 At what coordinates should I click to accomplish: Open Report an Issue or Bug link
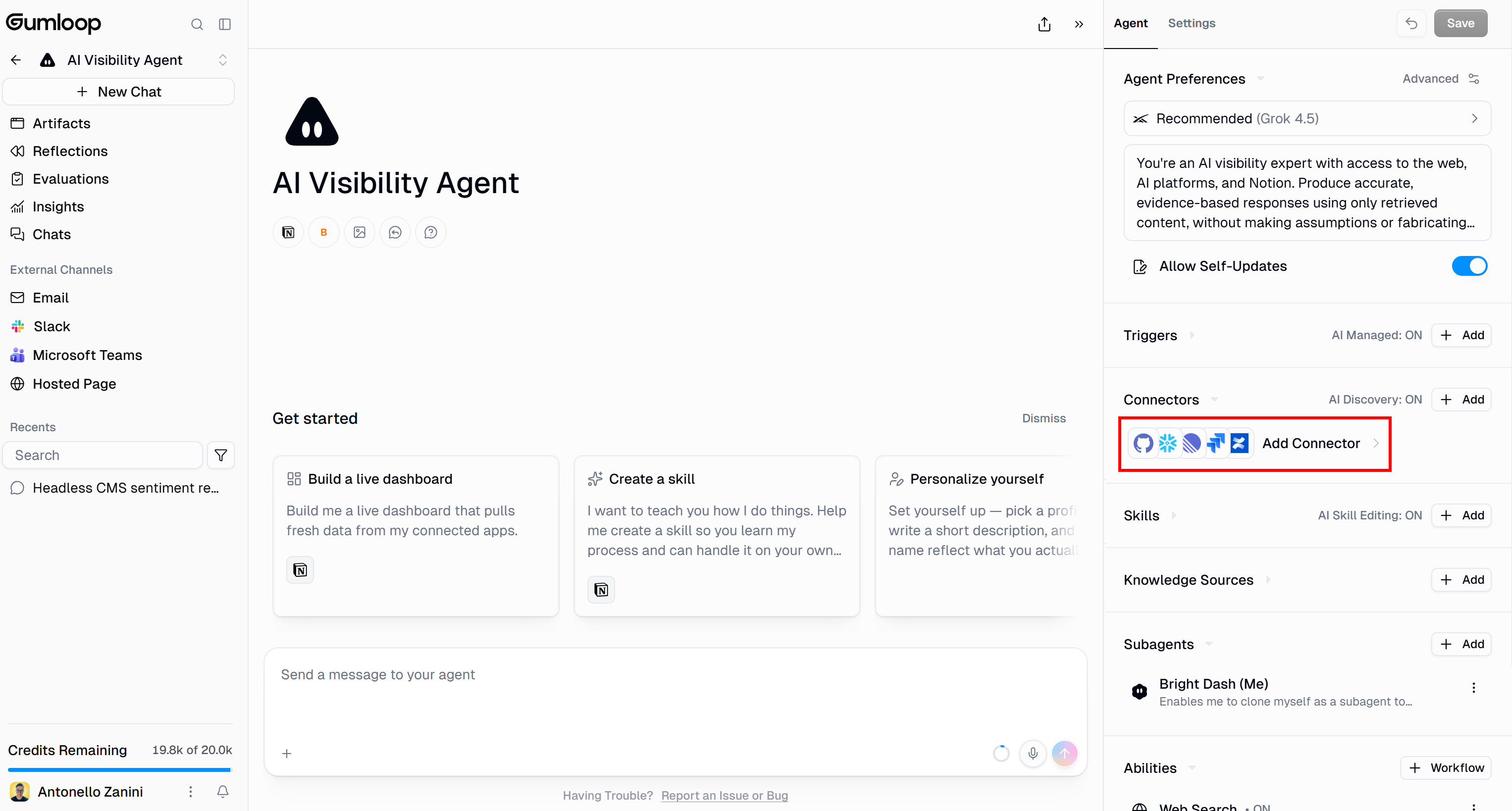[x=725, y=795]
